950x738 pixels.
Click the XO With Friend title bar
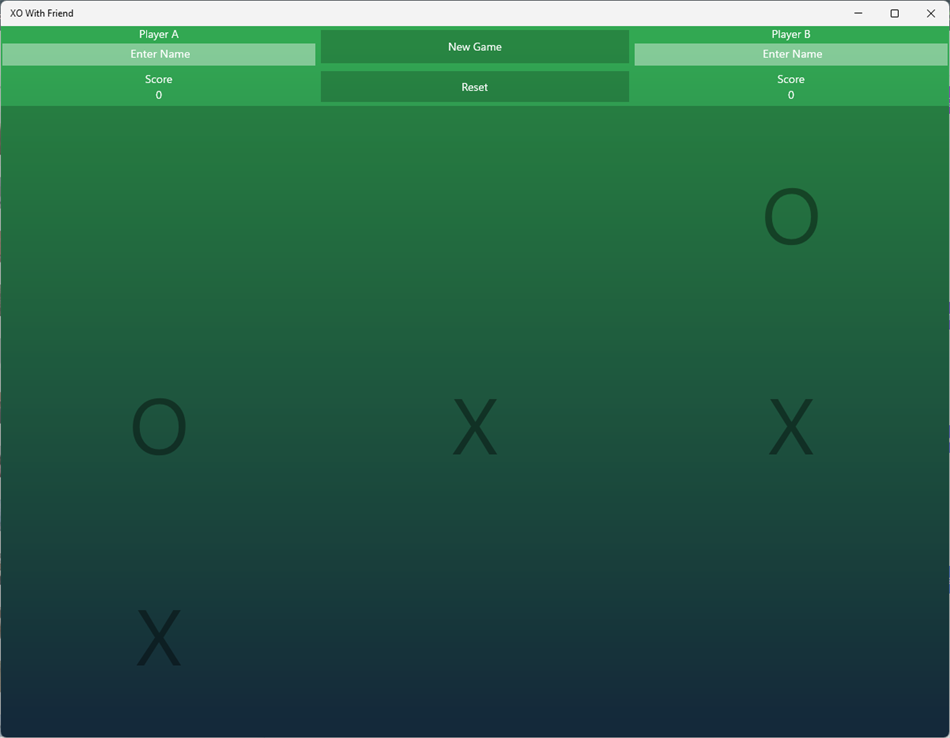400,13
